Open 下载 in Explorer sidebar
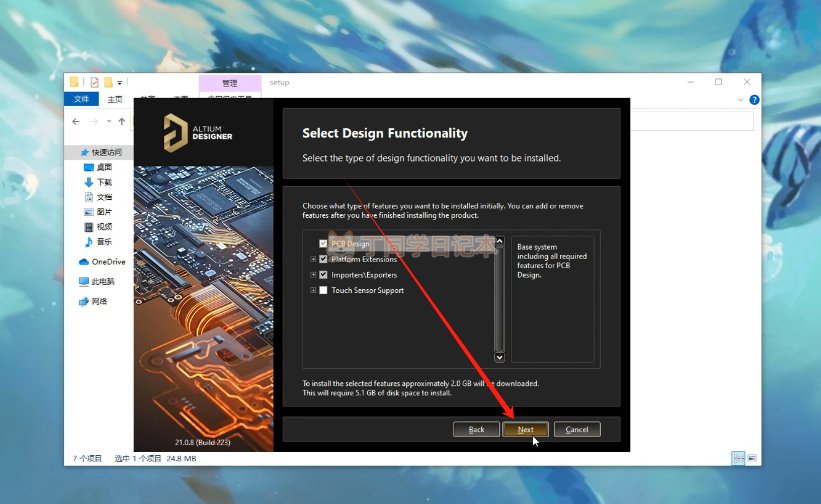 tap(98, 182)
